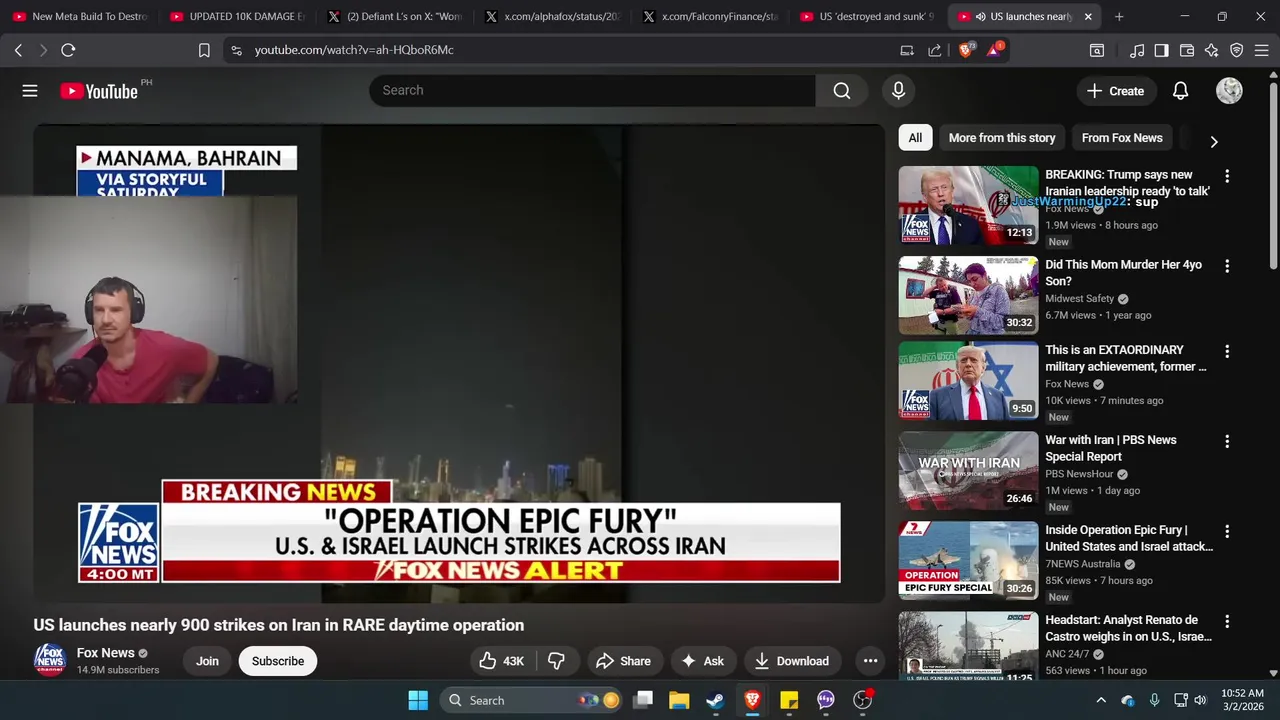Select the 'All' filter chip

point(915,138)
